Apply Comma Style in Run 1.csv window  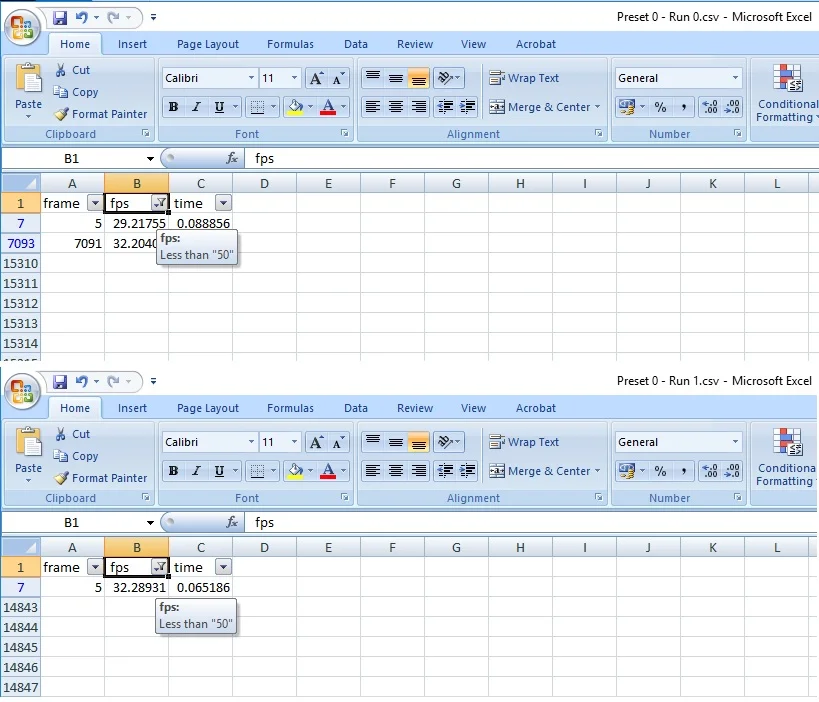click(683, 471)
